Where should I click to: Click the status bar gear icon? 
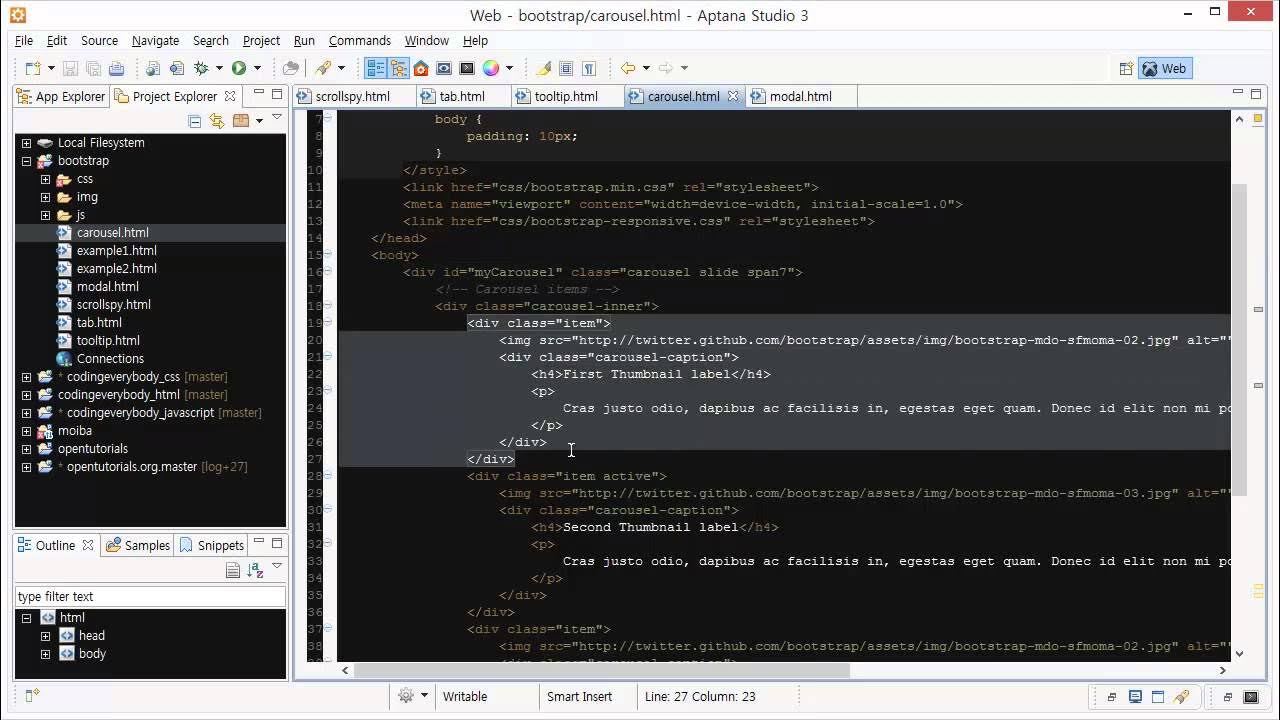pyautogui.click(x=406, y=696)
